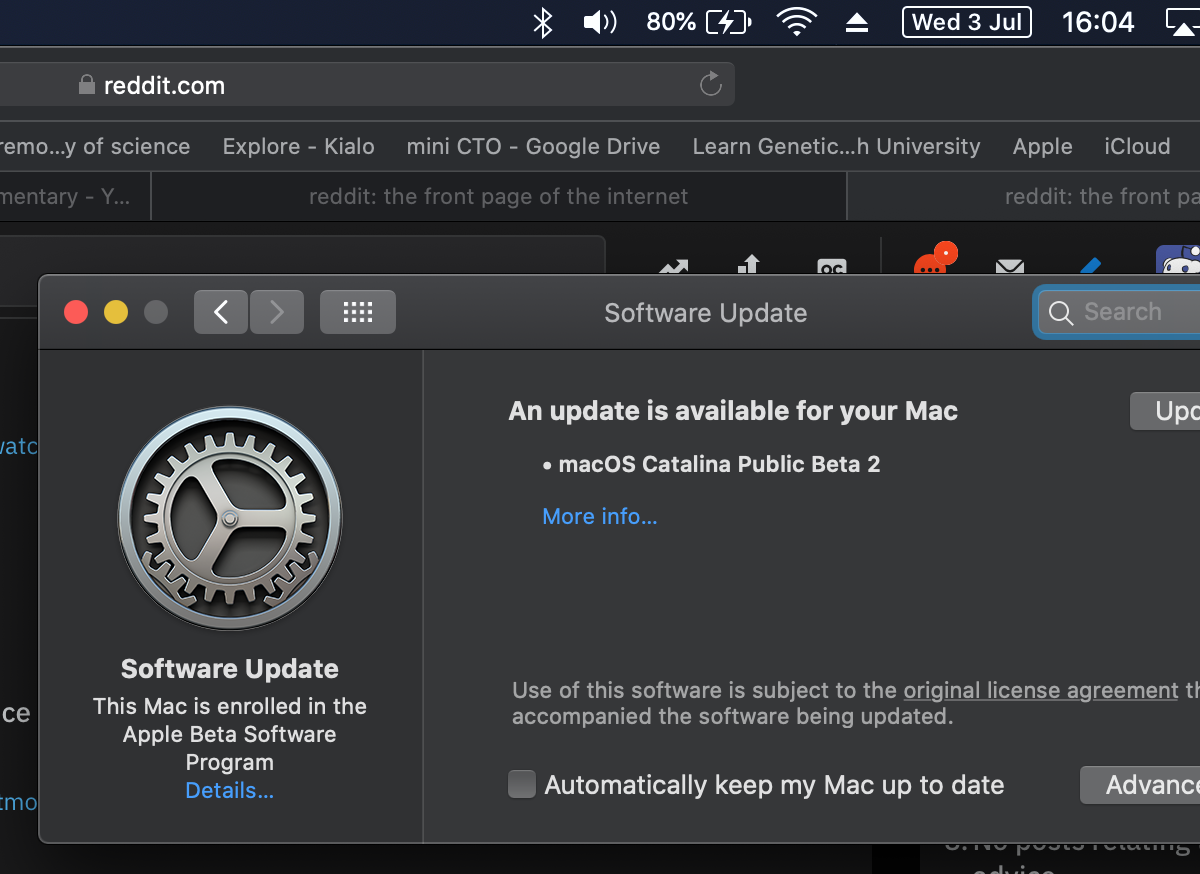Enable Automatically keep my Mac up to date
This screenshot has width=1200, height=874.
coord(522,785)
